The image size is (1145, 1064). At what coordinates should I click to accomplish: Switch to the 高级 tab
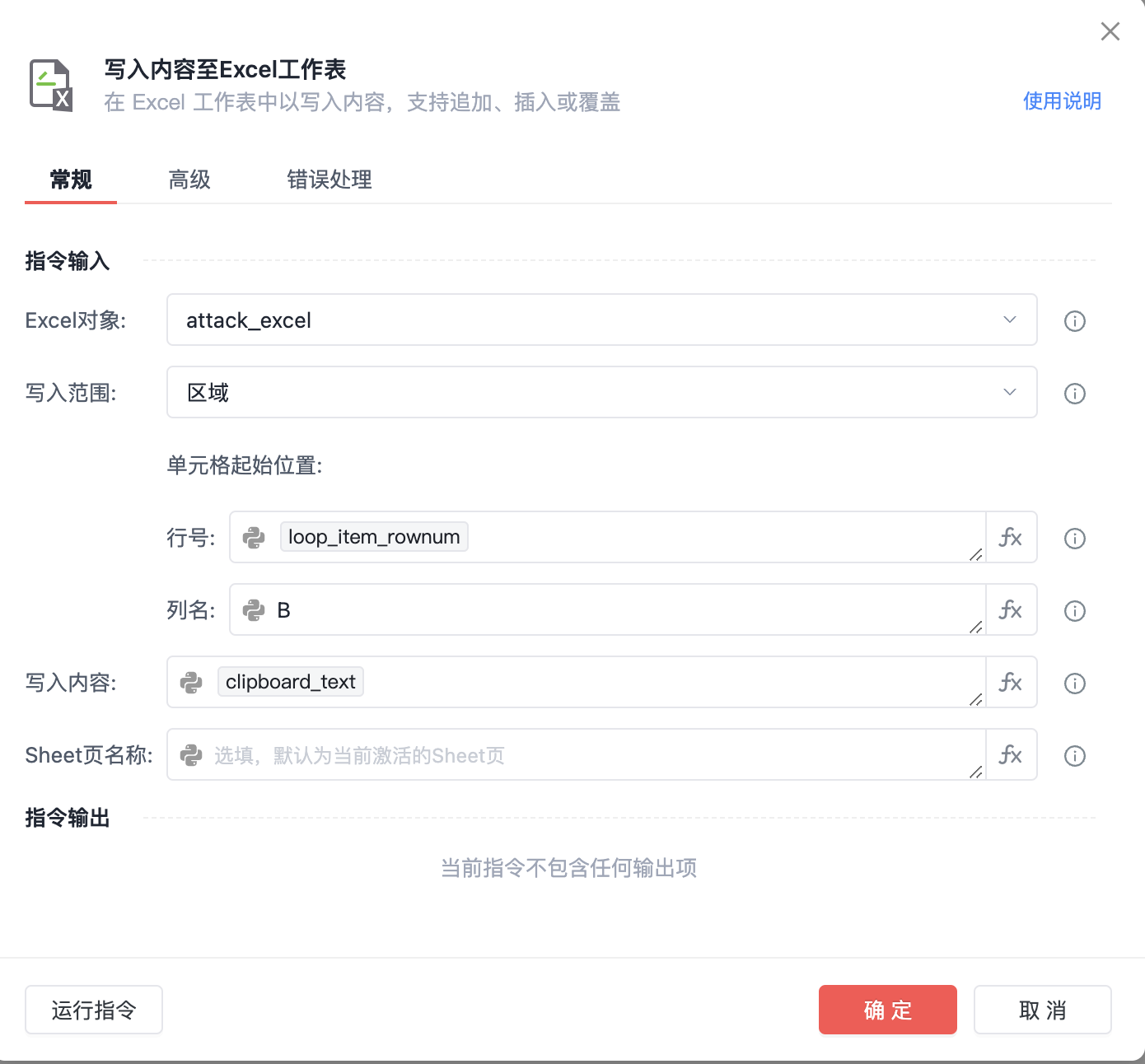tap(189, 180)
